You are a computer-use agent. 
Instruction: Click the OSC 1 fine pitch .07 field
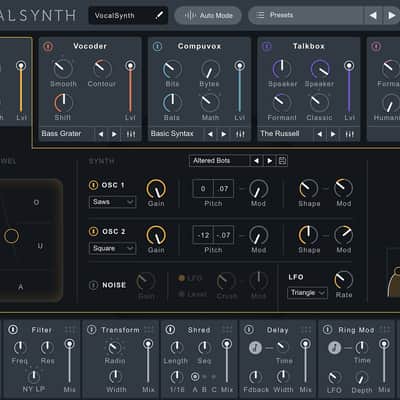223,189
